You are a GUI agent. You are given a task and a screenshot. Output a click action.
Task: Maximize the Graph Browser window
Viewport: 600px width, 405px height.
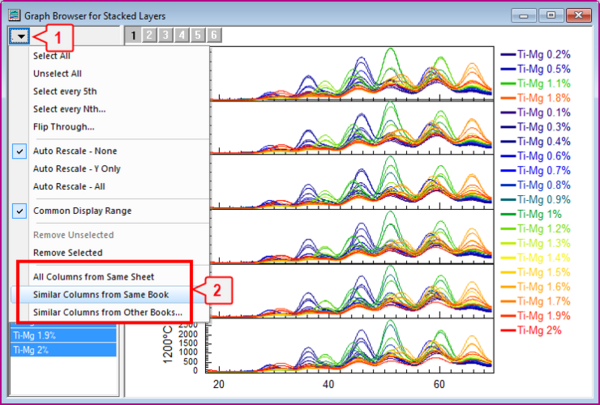[551, 16]
